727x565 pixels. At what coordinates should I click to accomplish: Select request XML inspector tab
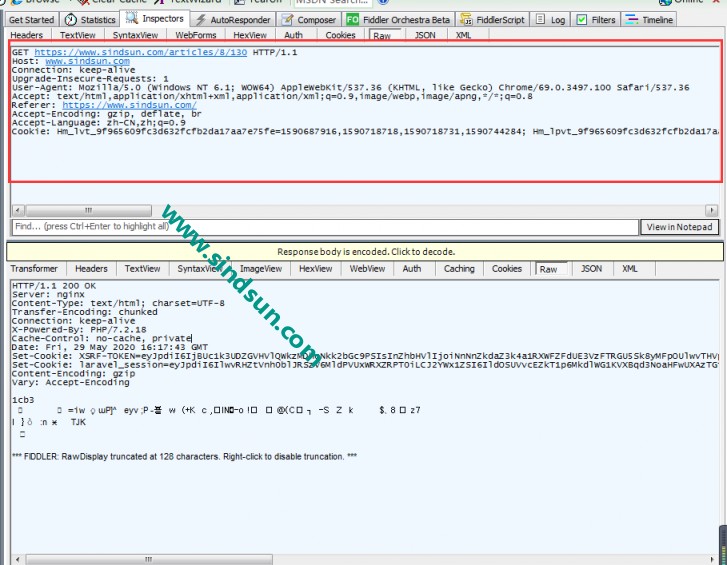463,35
